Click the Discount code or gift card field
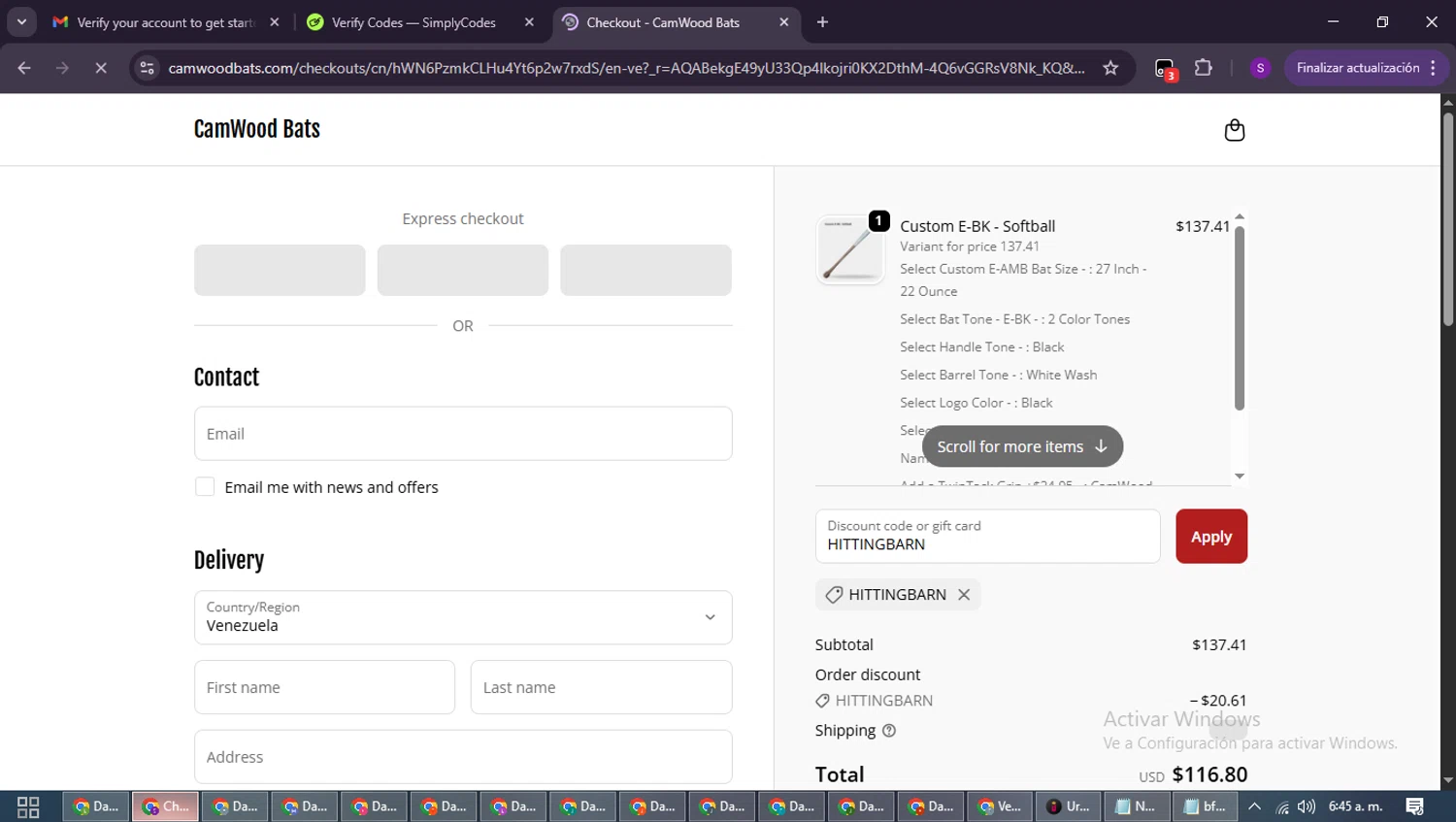The image size is (1456, 822). [x=987, y=536]
